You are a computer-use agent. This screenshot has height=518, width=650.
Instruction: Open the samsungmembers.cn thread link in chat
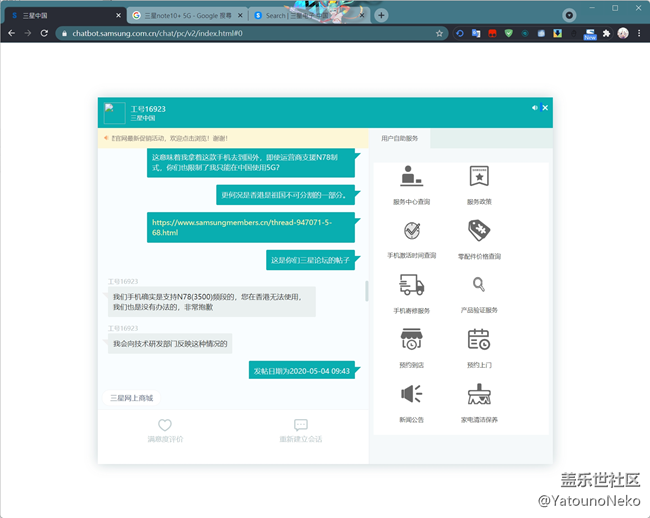pyautogui.click(x=242, y=228)
